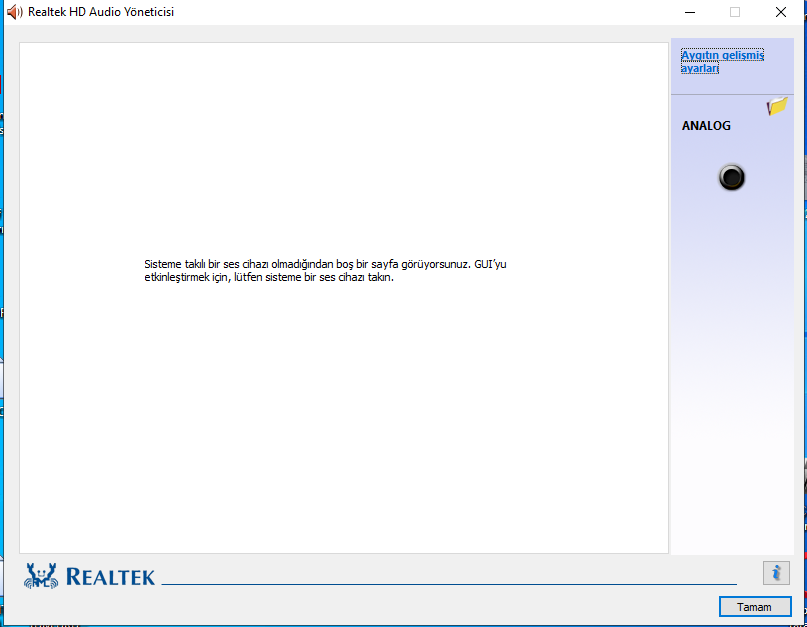Click the message starting 'Sisteme takılı bir ses'
The width and height of the screenshot is (807, 627).
click(x=325, y=271)
